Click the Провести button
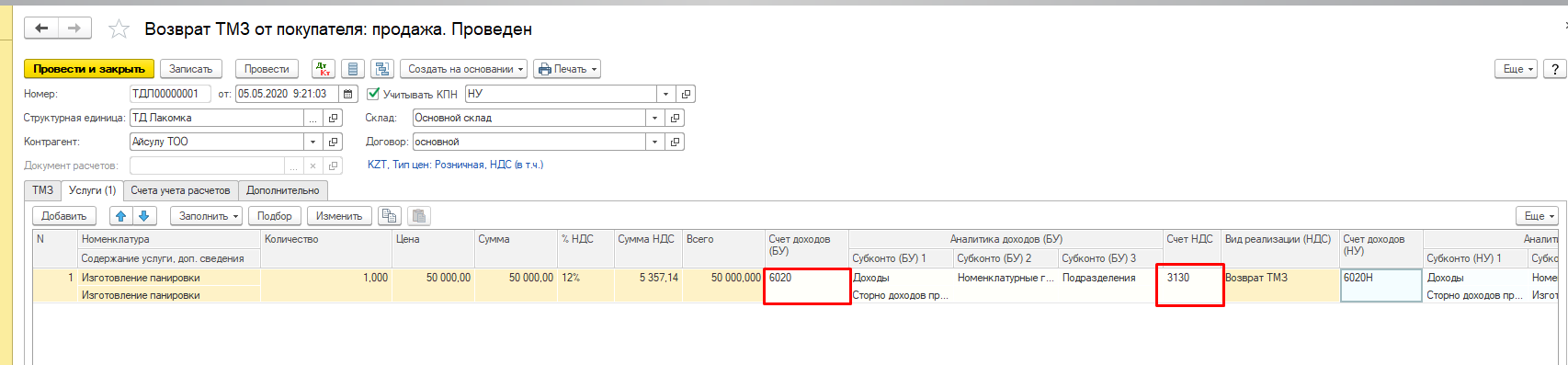Screen dimensions: 1568x365 [x=267, y=69]
